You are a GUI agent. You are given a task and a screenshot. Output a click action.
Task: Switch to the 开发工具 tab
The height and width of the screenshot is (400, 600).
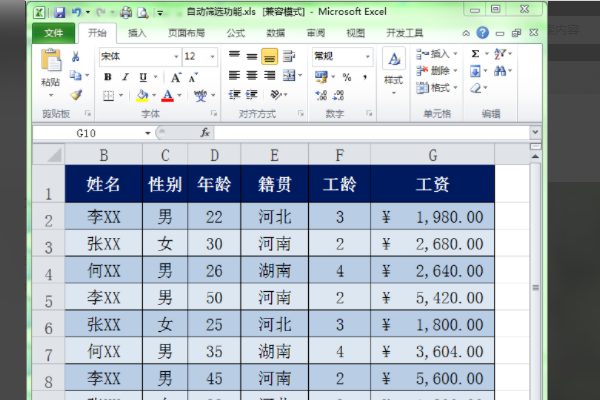click(x=404, y=33)
